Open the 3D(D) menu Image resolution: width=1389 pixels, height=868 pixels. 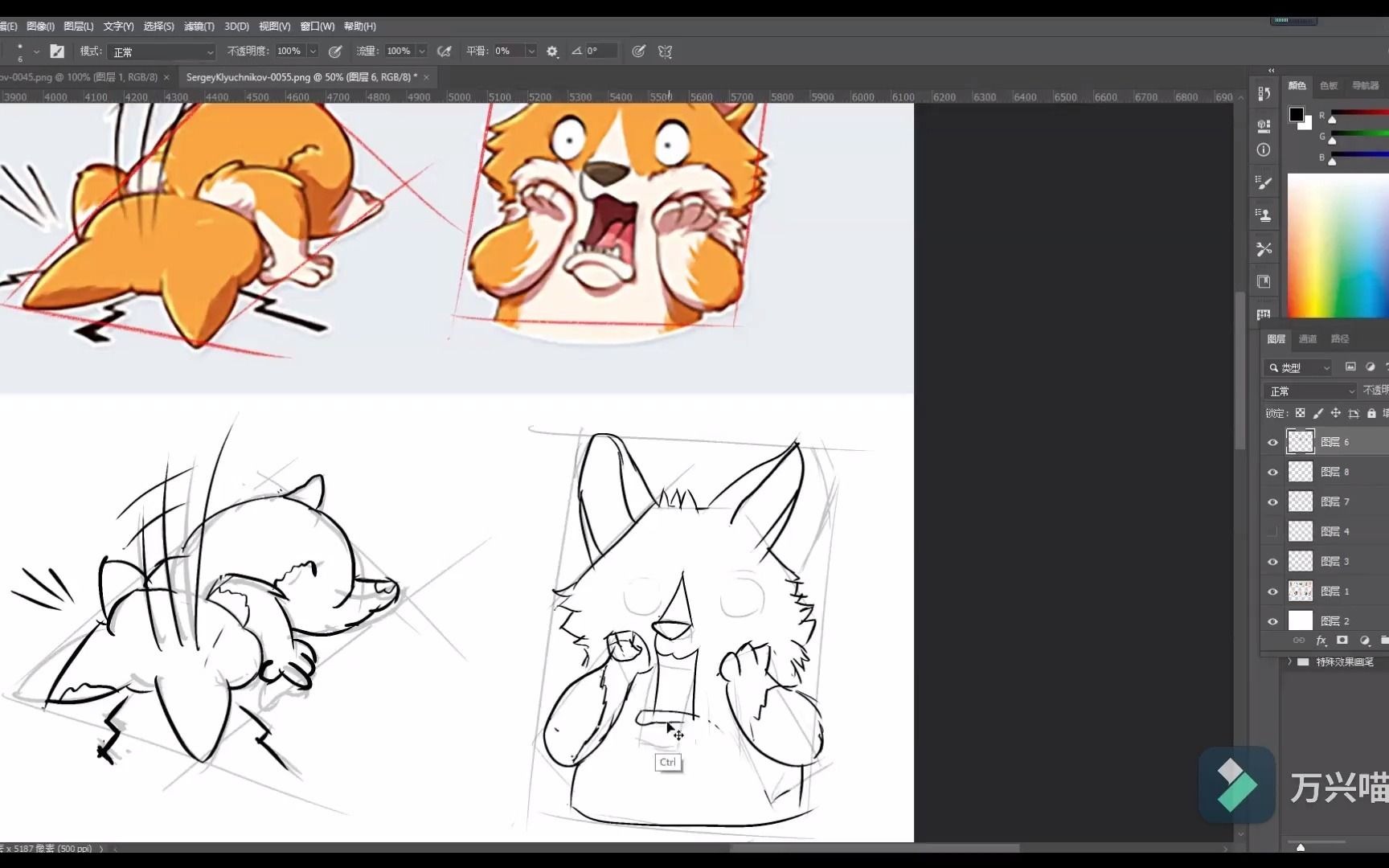coord(236,27)
